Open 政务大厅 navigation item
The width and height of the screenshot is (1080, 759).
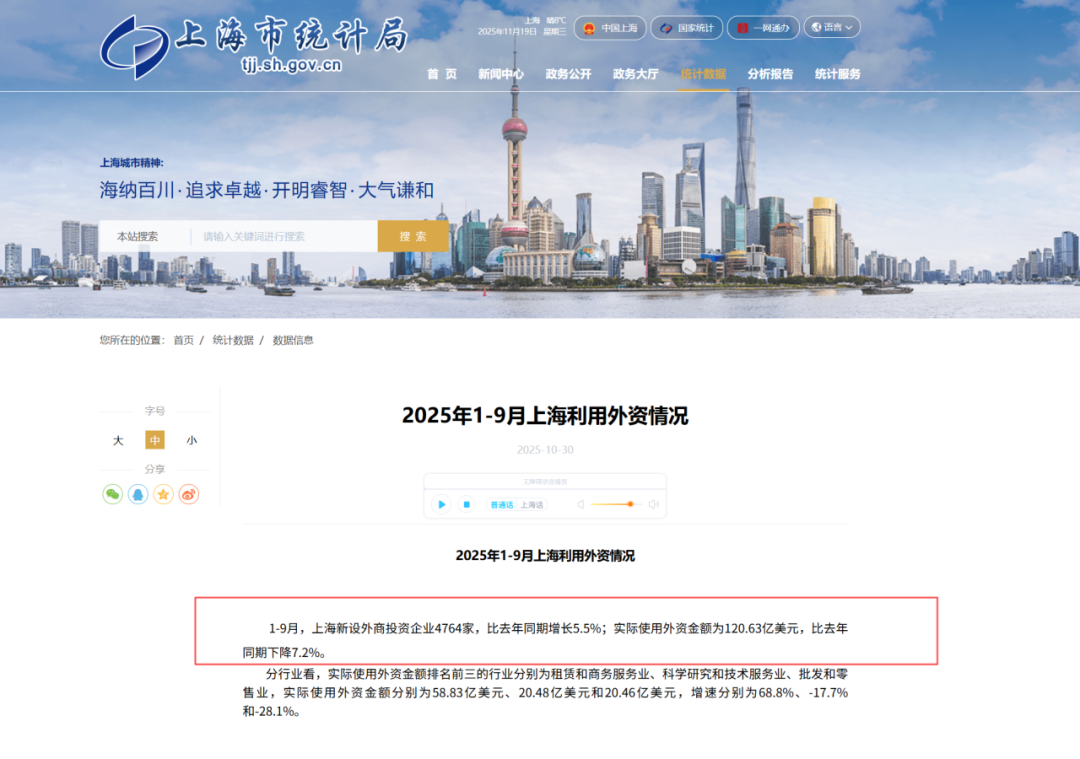tap(636, 74)
